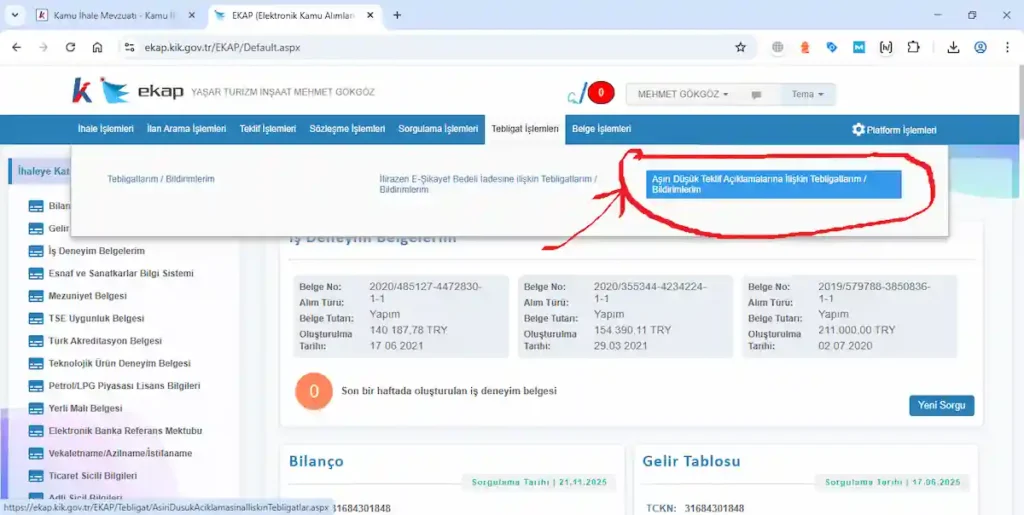Open the Chrome extensions puzzle icon
This screenshot has width=1024, height=515.
click(913, 47)
